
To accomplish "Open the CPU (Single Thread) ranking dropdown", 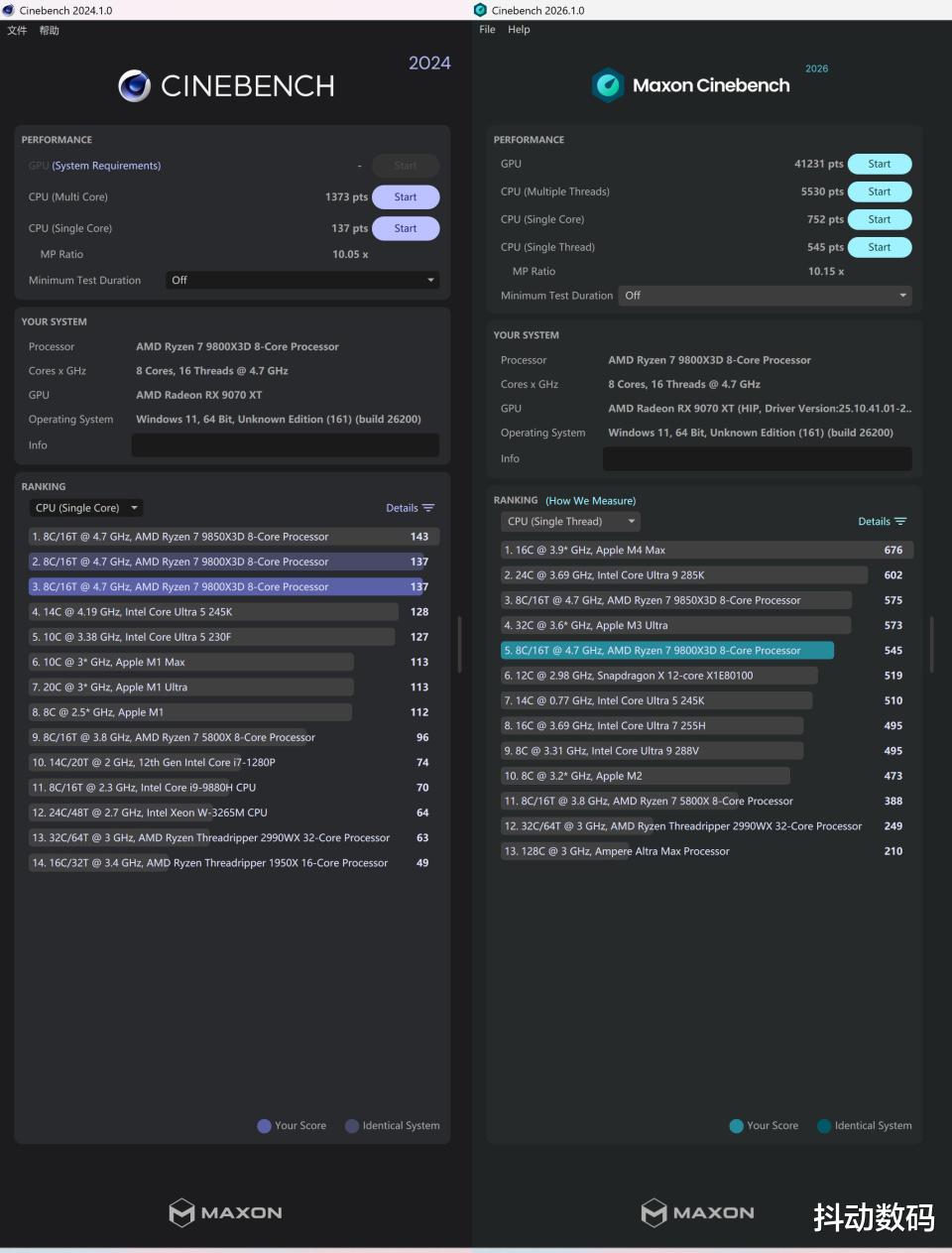I will click(x=570, y=522).
